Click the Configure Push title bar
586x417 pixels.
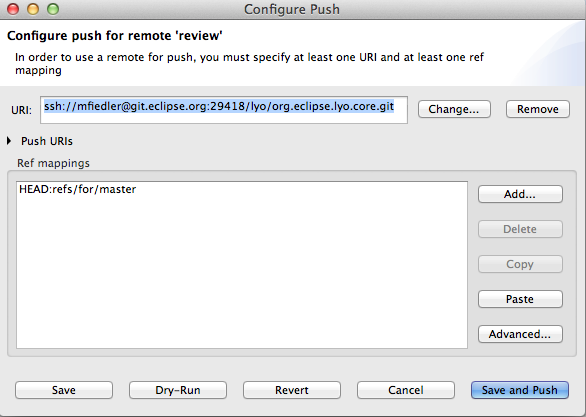pyautogui.click(x=292, y=9)
